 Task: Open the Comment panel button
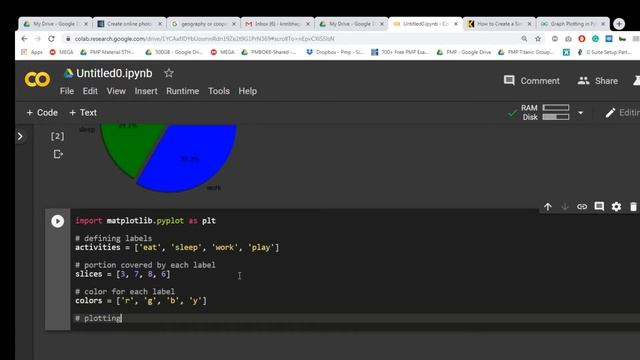coord(531,81)
